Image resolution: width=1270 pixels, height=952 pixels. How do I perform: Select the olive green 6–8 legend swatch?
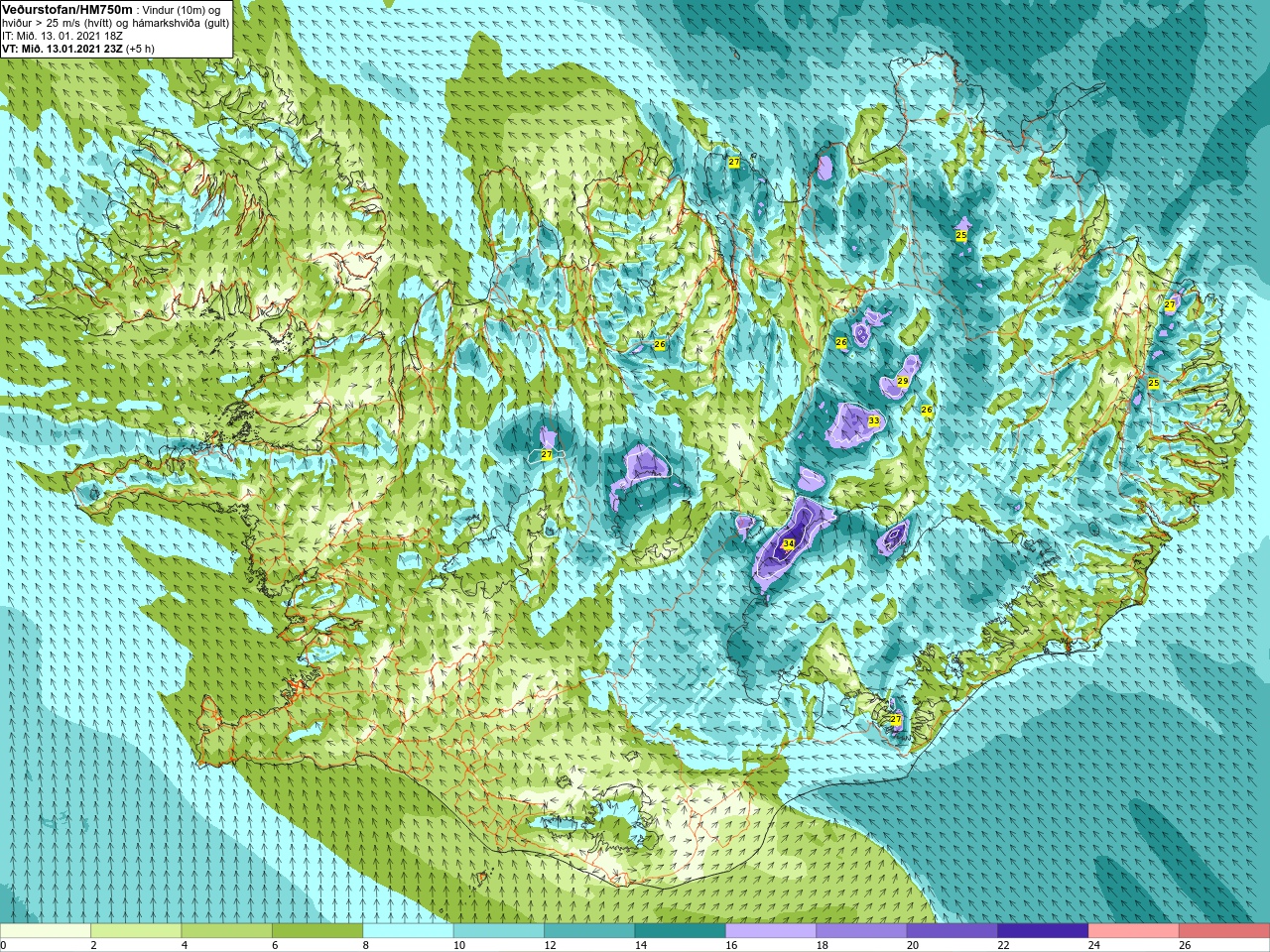[317, 931]
